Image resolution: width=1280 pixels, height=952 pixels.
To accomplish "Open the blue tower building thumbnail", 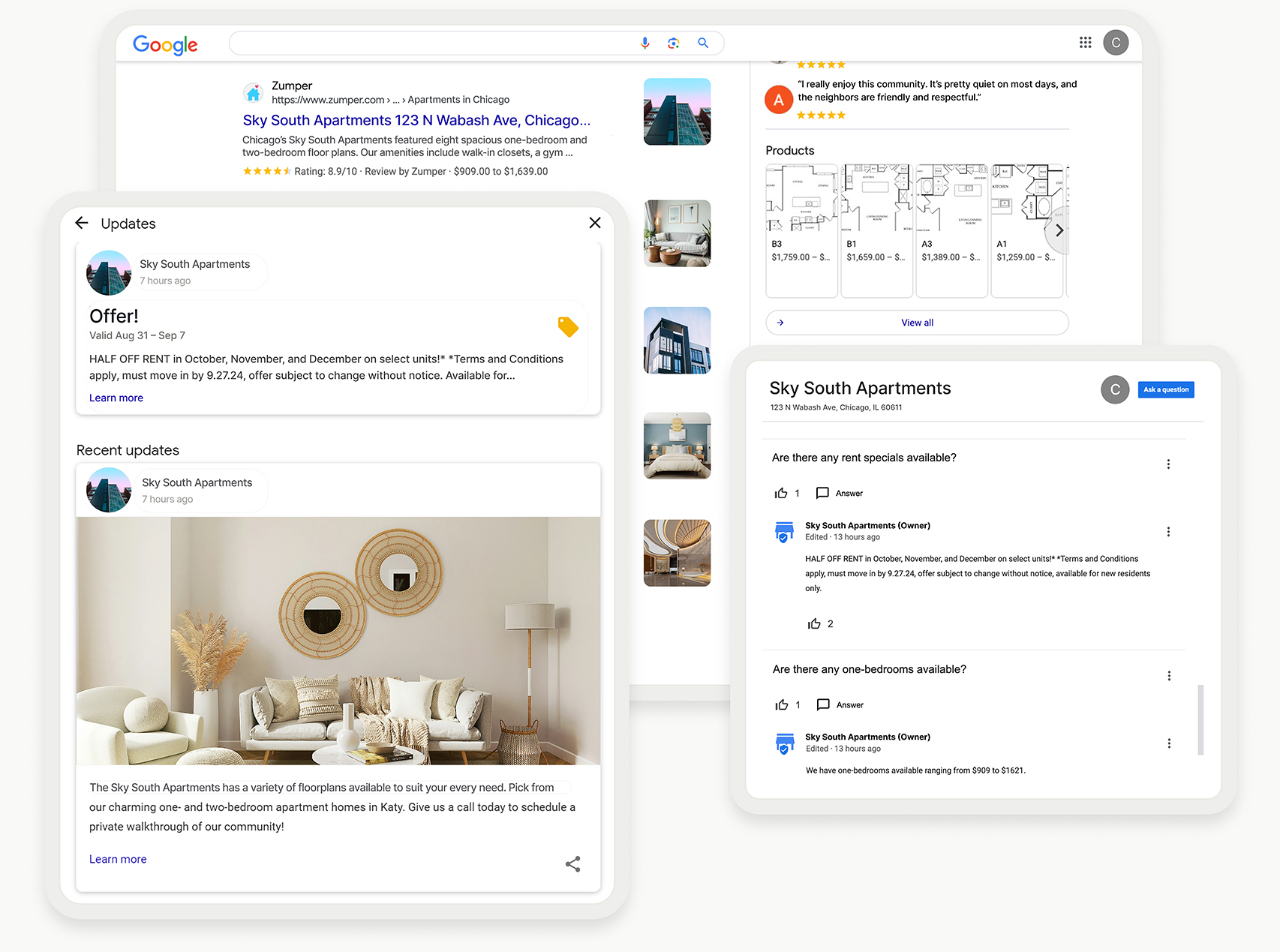I will pyautogui.click(x=677, y=112).
